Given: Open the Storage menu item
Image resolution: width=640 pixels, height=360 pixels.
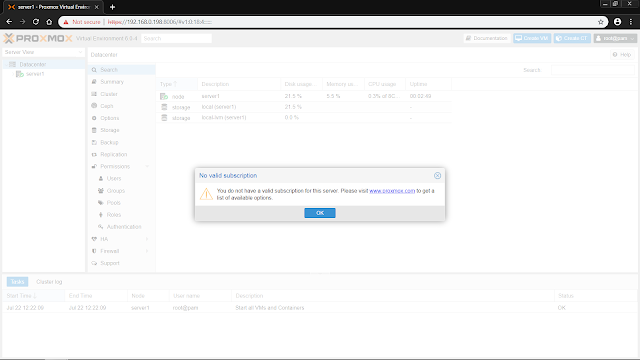Looking at the screenshot, I should pyautogui.click(x=121, y=130).
